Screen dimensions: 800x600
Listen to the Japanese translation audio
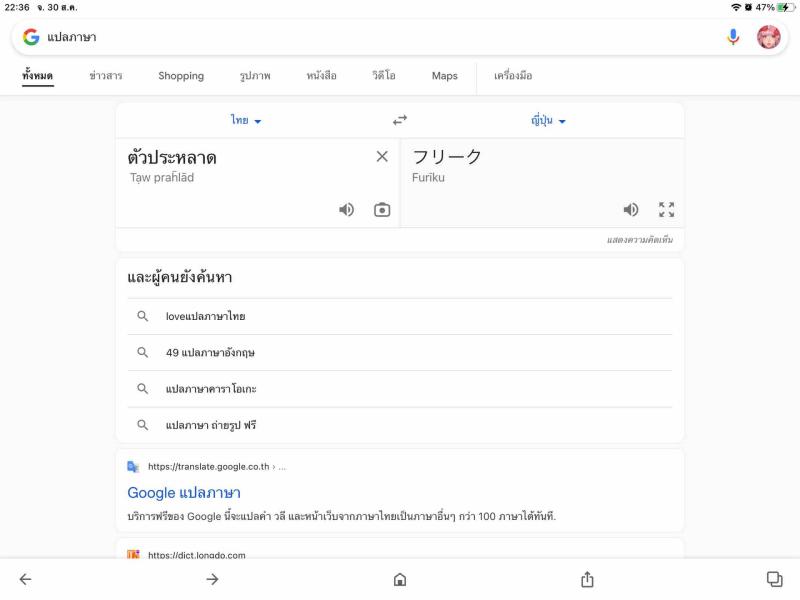(631, 210)
